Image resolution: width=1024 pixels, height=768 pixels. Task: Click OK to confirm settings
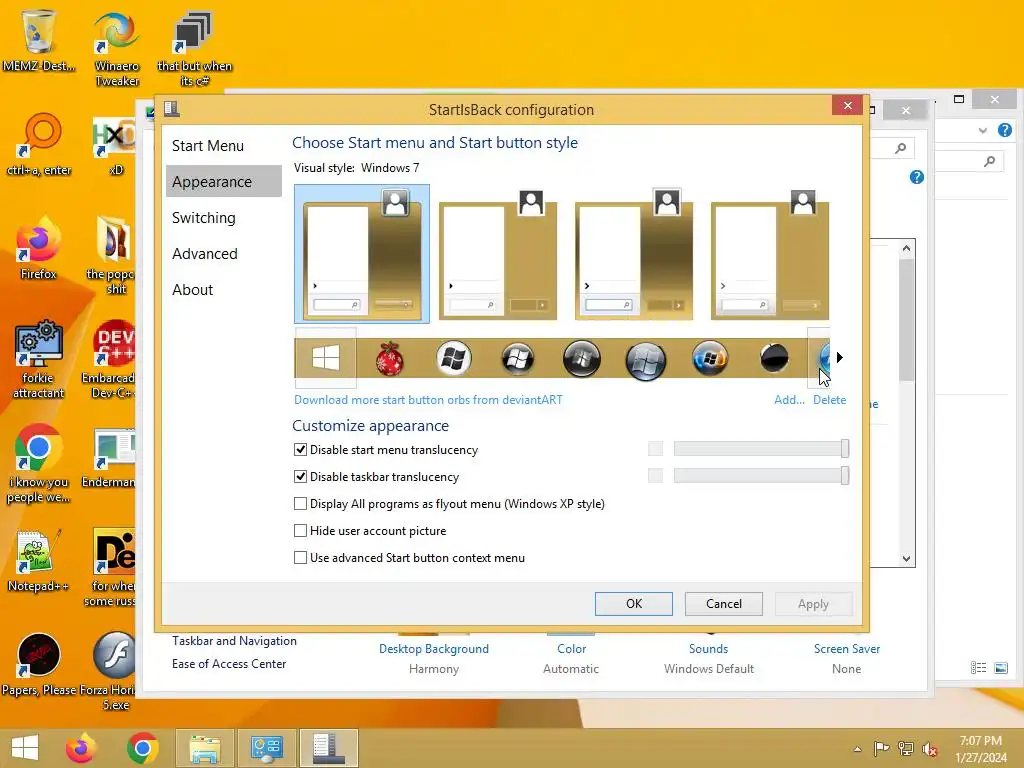click(x=633, y=604)
